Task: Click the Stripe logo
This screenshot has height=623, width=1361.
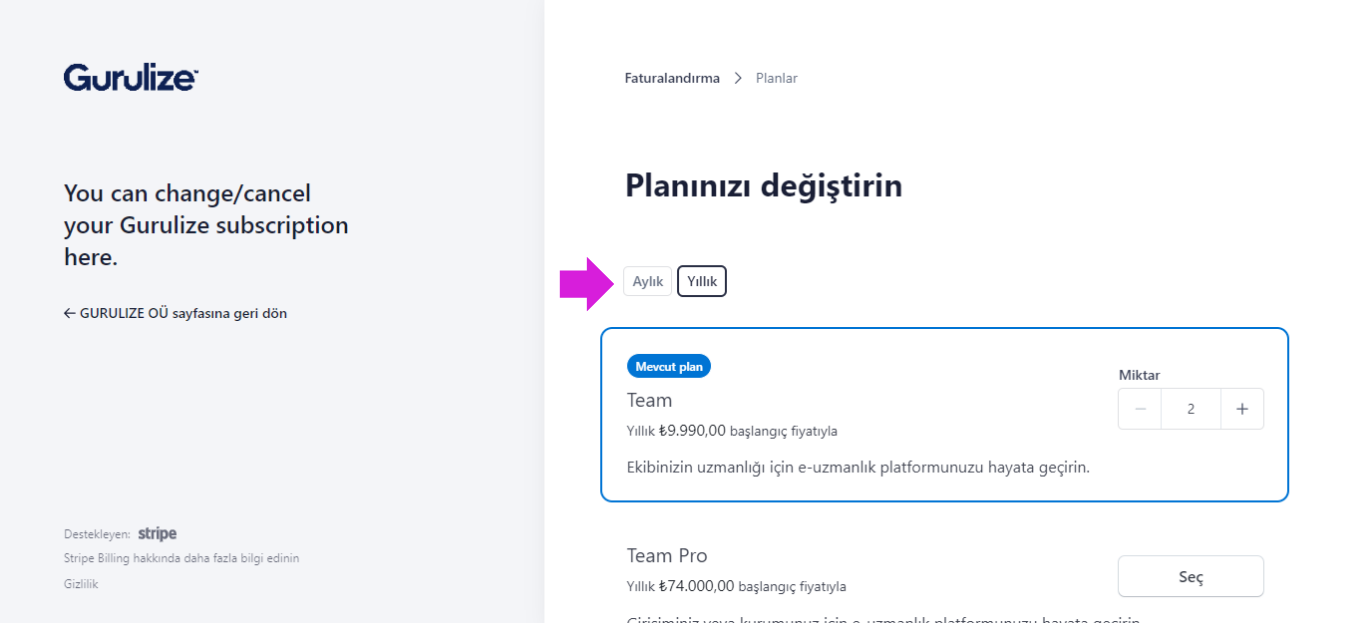Action: (x=157, y=534)
